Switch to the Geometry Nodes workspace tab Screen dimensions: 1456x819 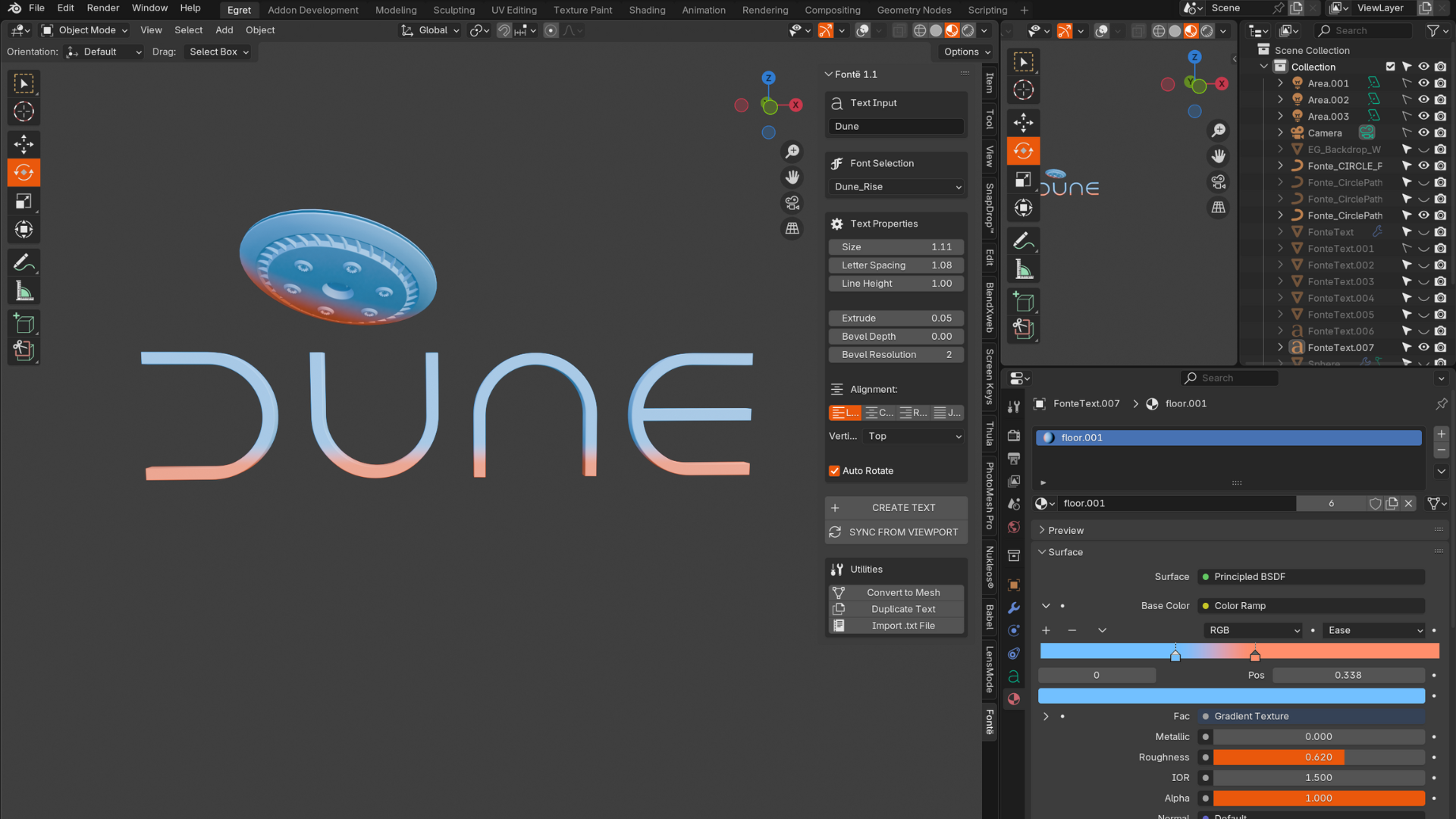tap(914, 10)
